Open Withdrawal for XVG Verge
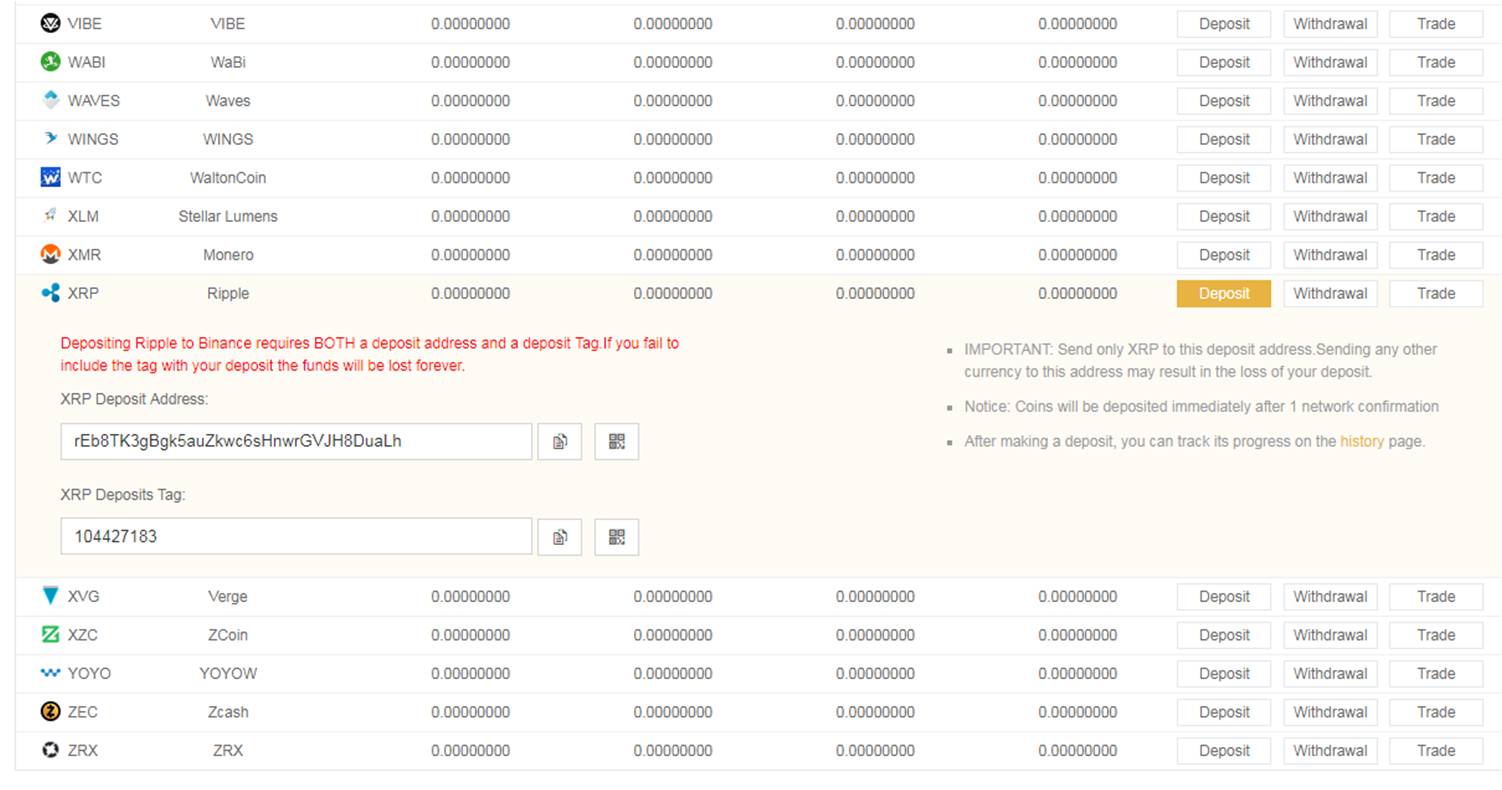The image size is (1502, 790). pyautogui.click(x=1330, y=596)
